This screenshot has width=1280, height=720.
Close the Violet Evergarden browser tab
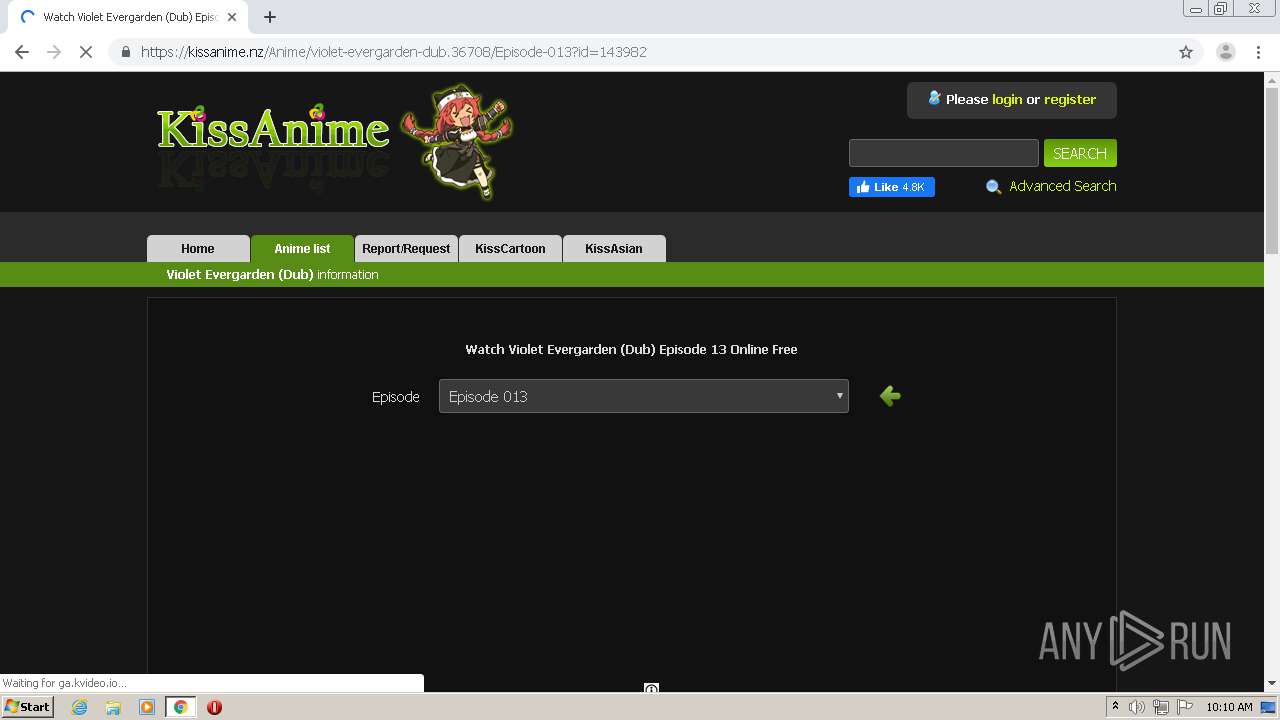[232, 17]
